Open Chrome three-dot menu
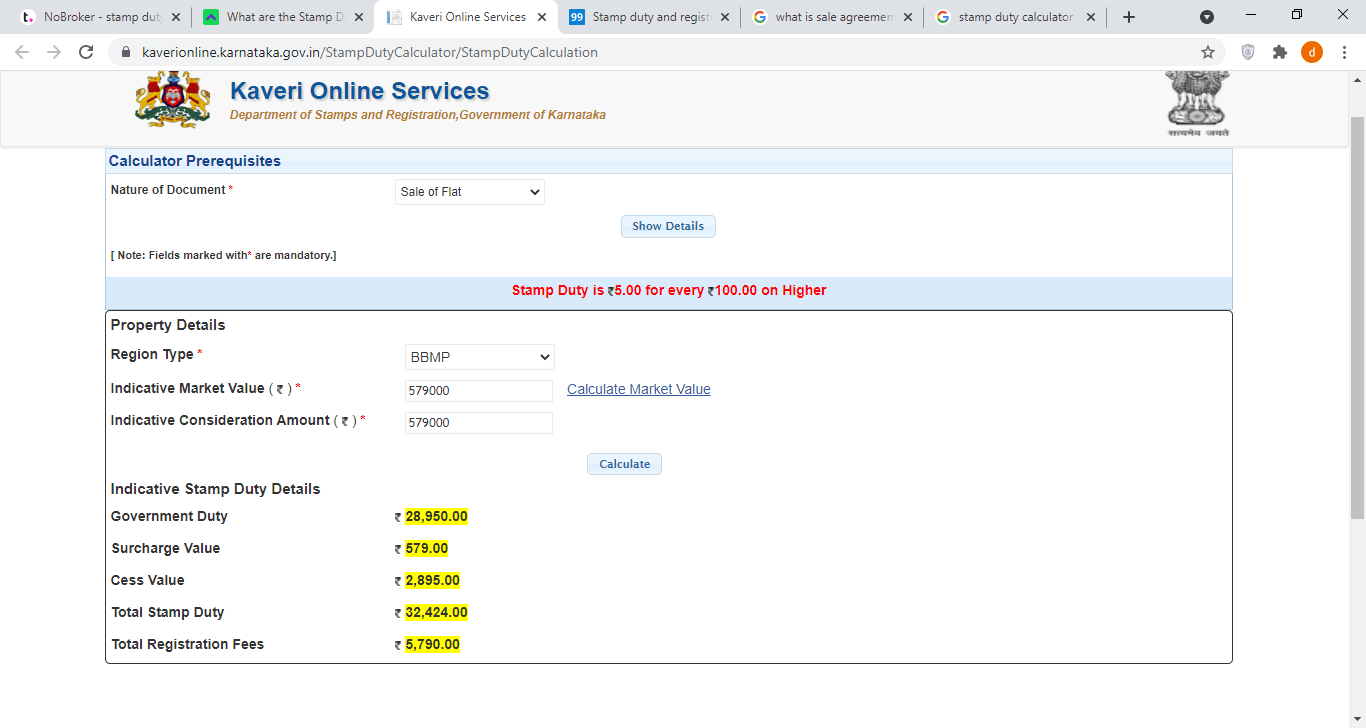The height and width of the screenshot is (728, 1366). pos(1344,52)
